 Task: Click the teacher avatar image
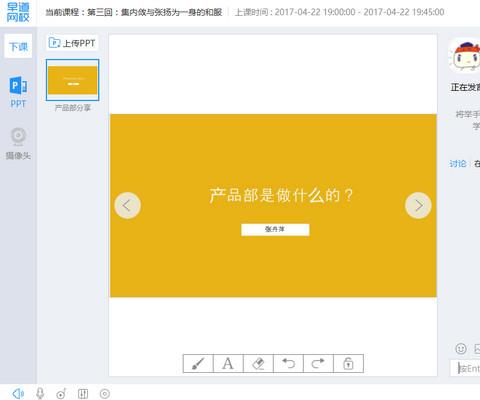click(465, 56)
